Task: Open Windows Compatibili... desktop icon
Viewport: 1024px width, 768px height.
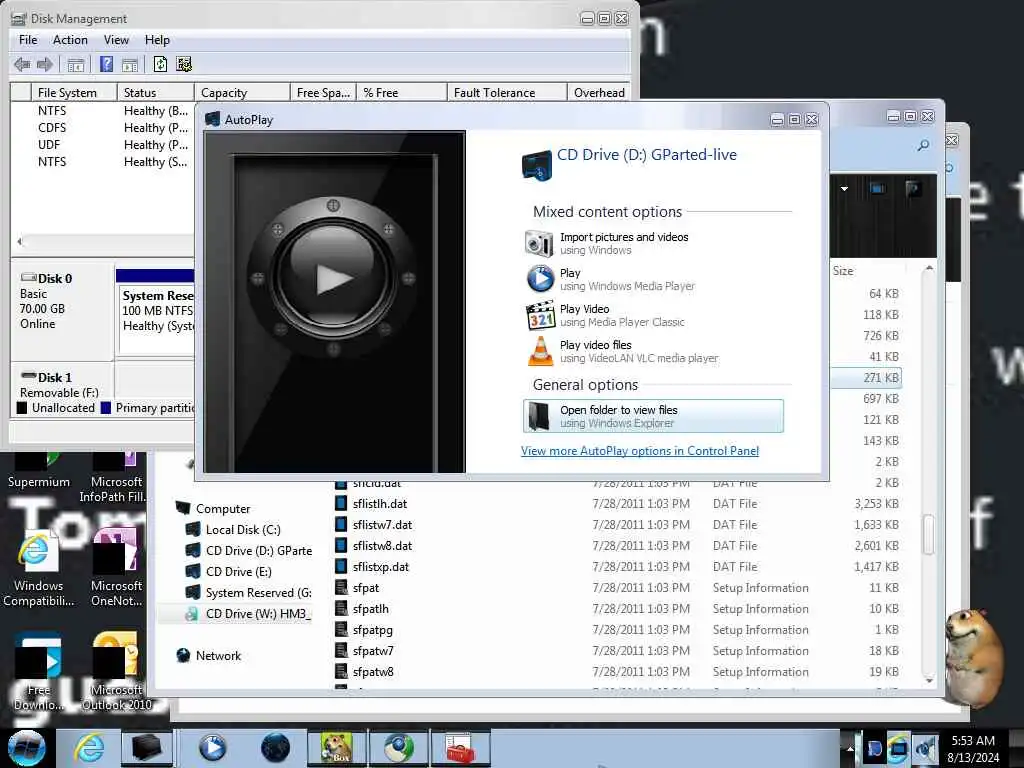Action: [39, 569]
